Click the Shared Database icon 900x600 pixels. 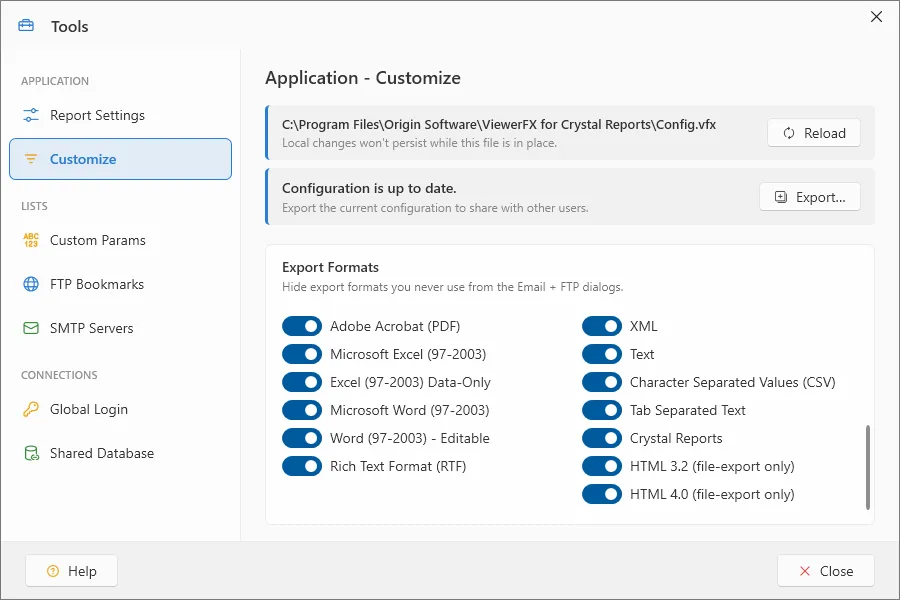pyautogui.click(x=32, y=453)
